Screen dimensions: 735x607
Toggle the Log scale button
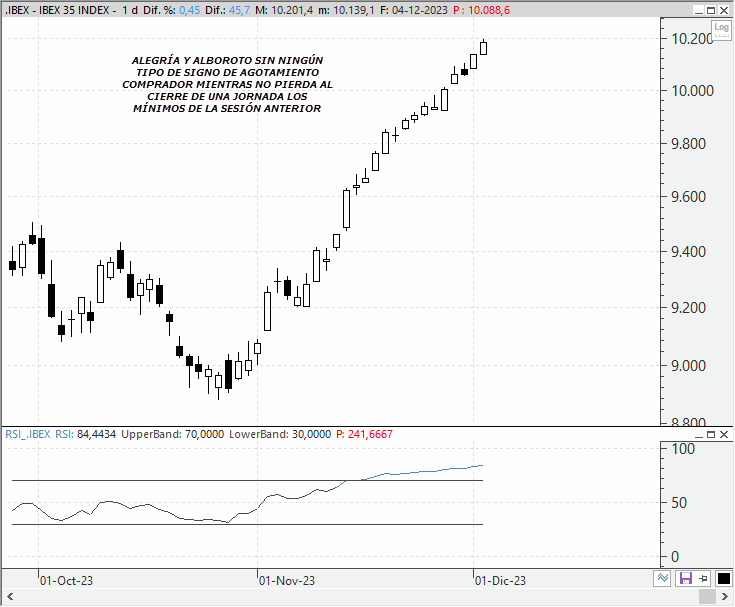point(721,28)
